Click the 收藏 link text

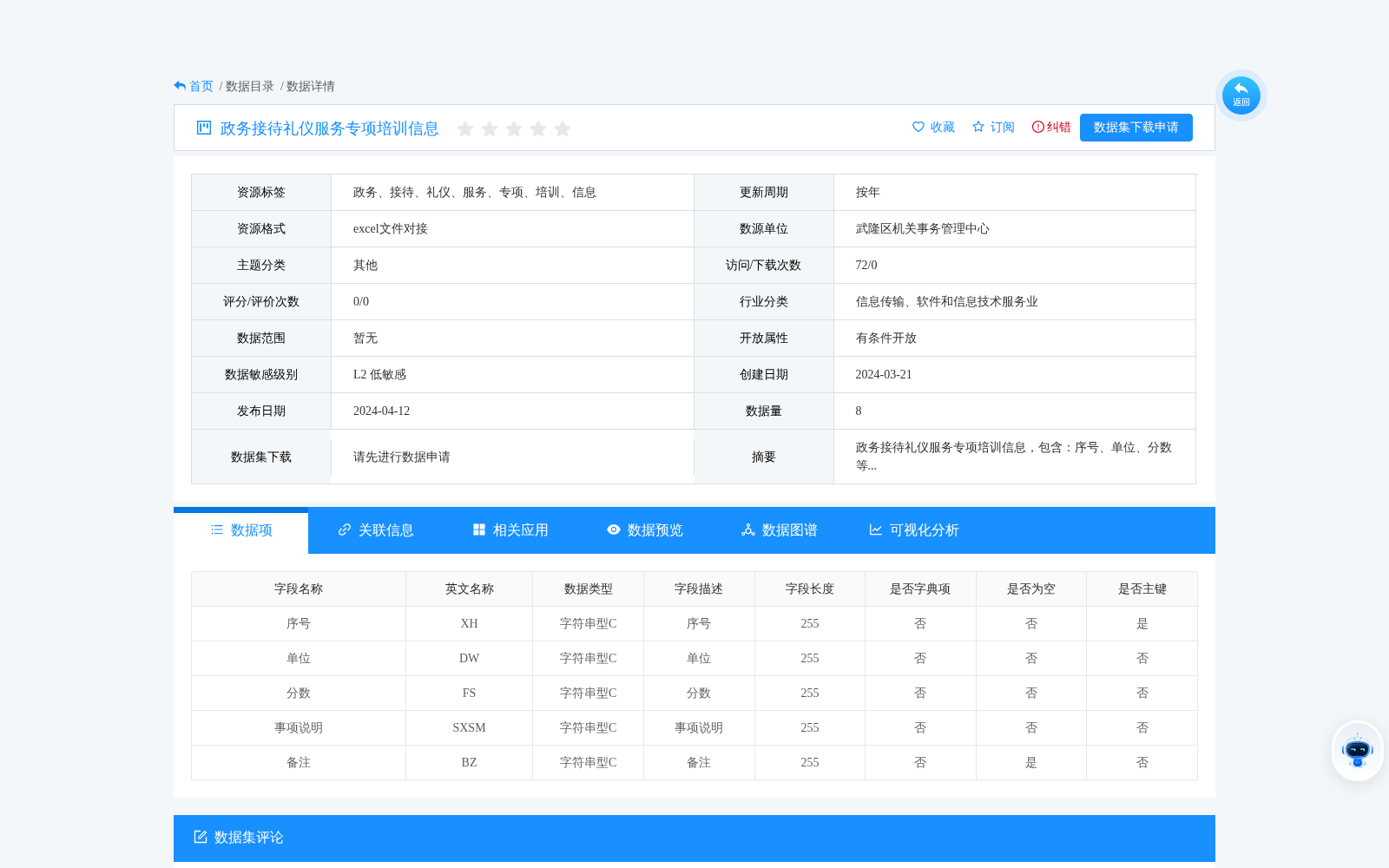[943, 128]
